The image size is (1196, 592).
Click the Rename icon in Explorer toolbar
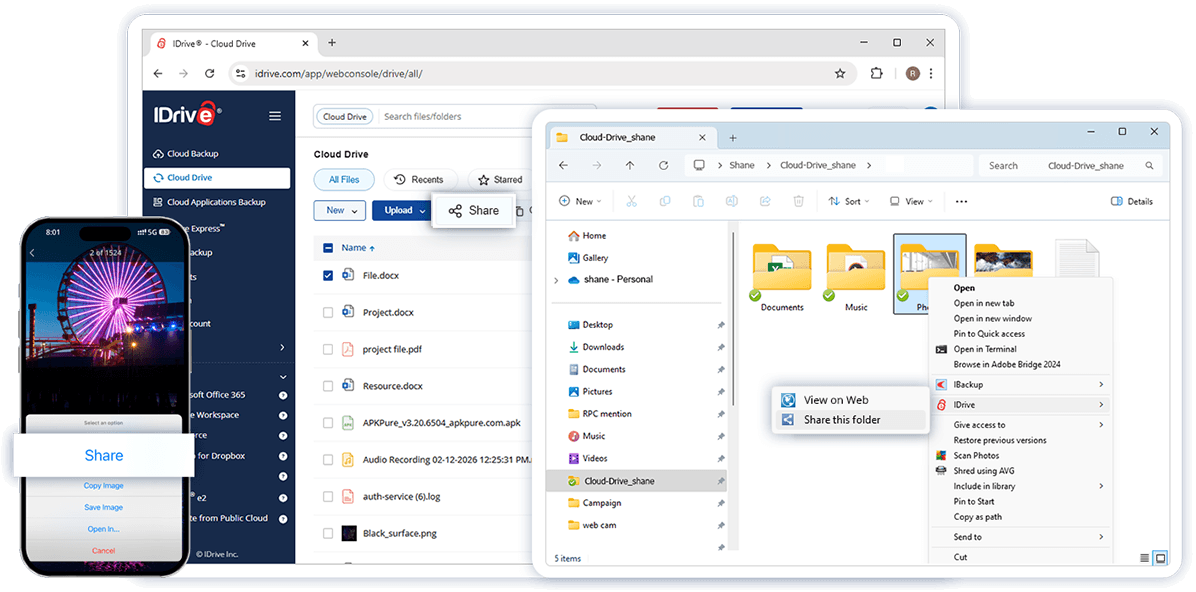coord(731,201)
